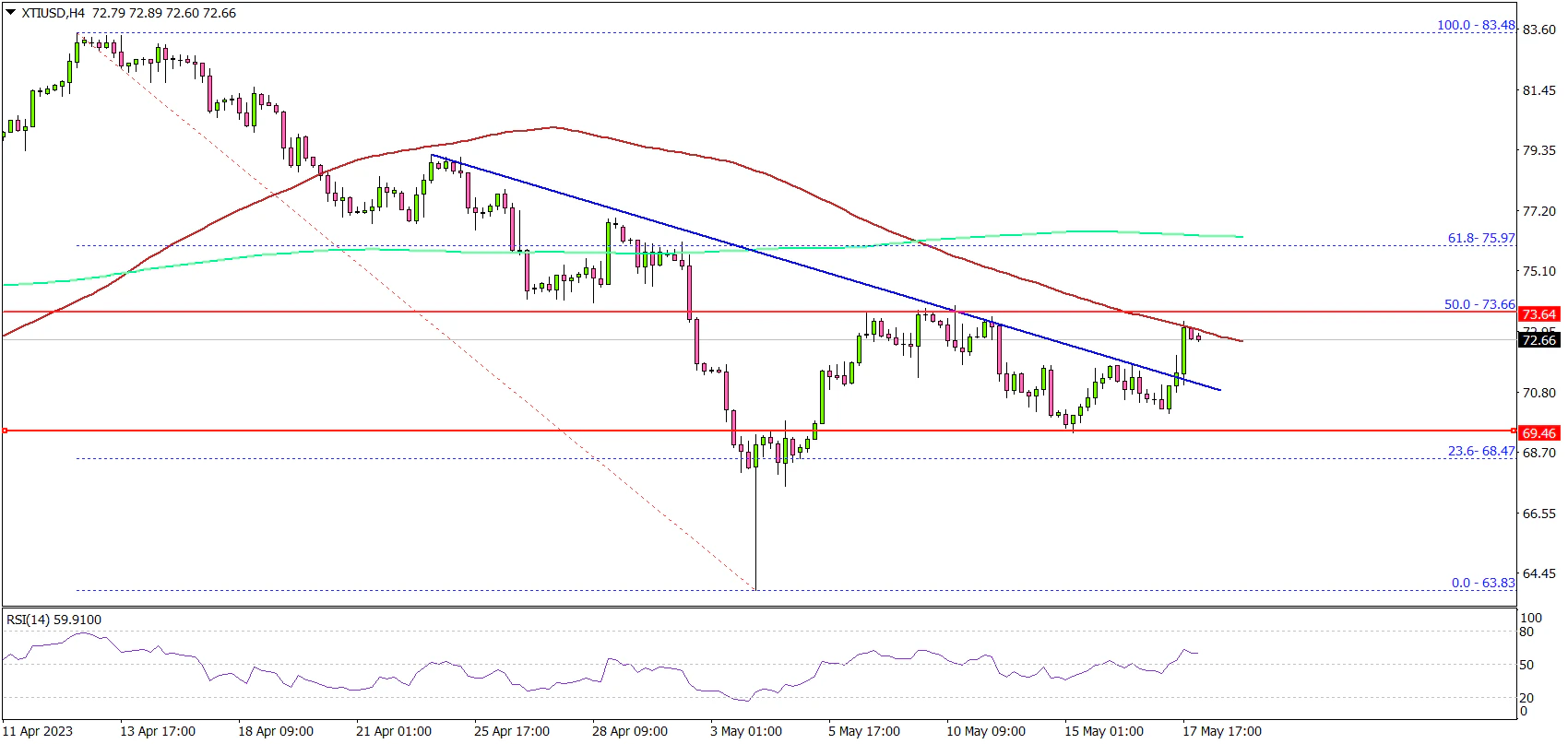Screen dimensions: 1568x744
Task: Click the 61.8 - 75.97 Fibonacci label
Action: [x=1480, y=238]
